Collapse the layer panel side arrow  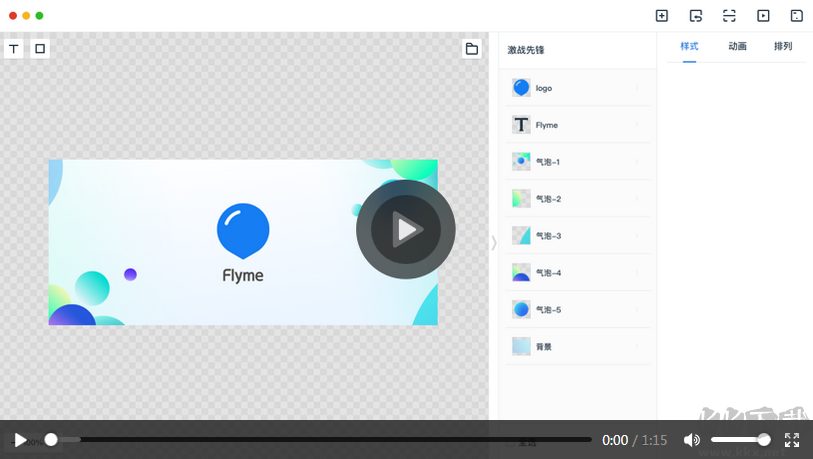pos(494,243)
